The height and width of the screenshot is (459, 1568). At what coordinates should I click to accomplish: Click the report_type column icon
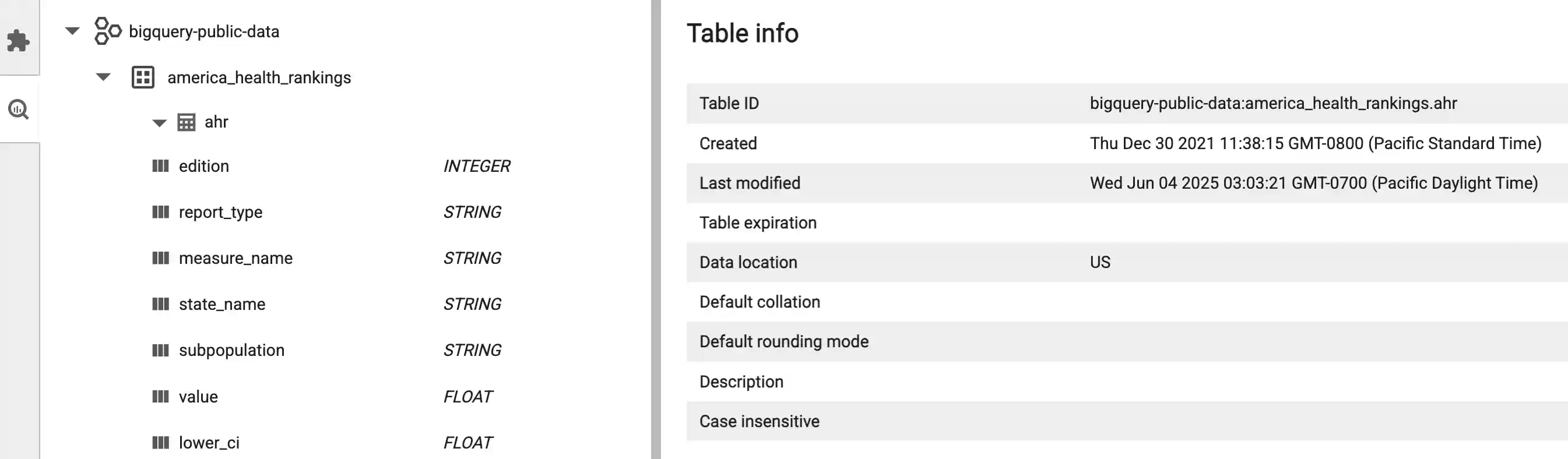[x=160, y=212]
